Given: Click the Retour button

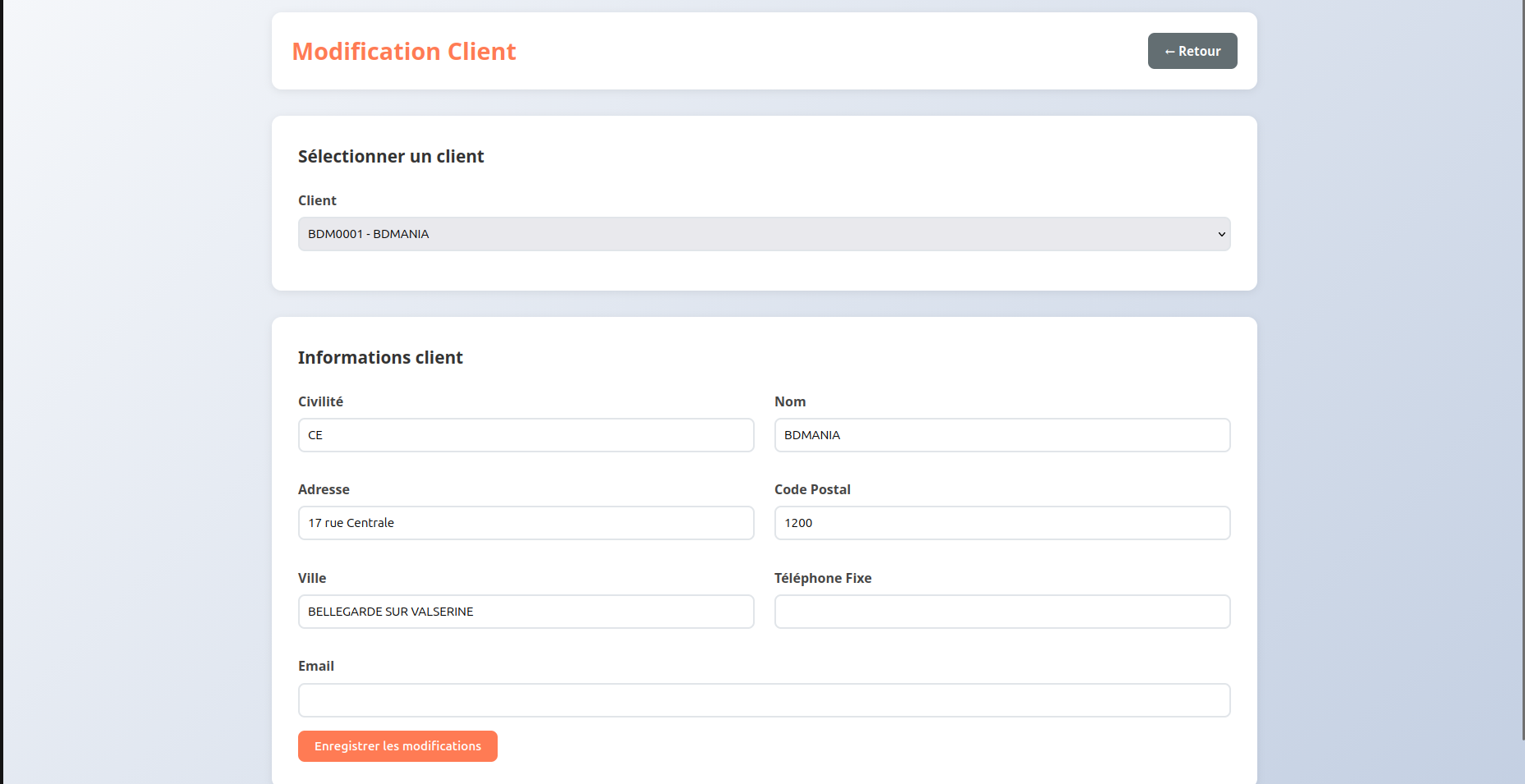Looking at the screenshot, I should 1192,51.
